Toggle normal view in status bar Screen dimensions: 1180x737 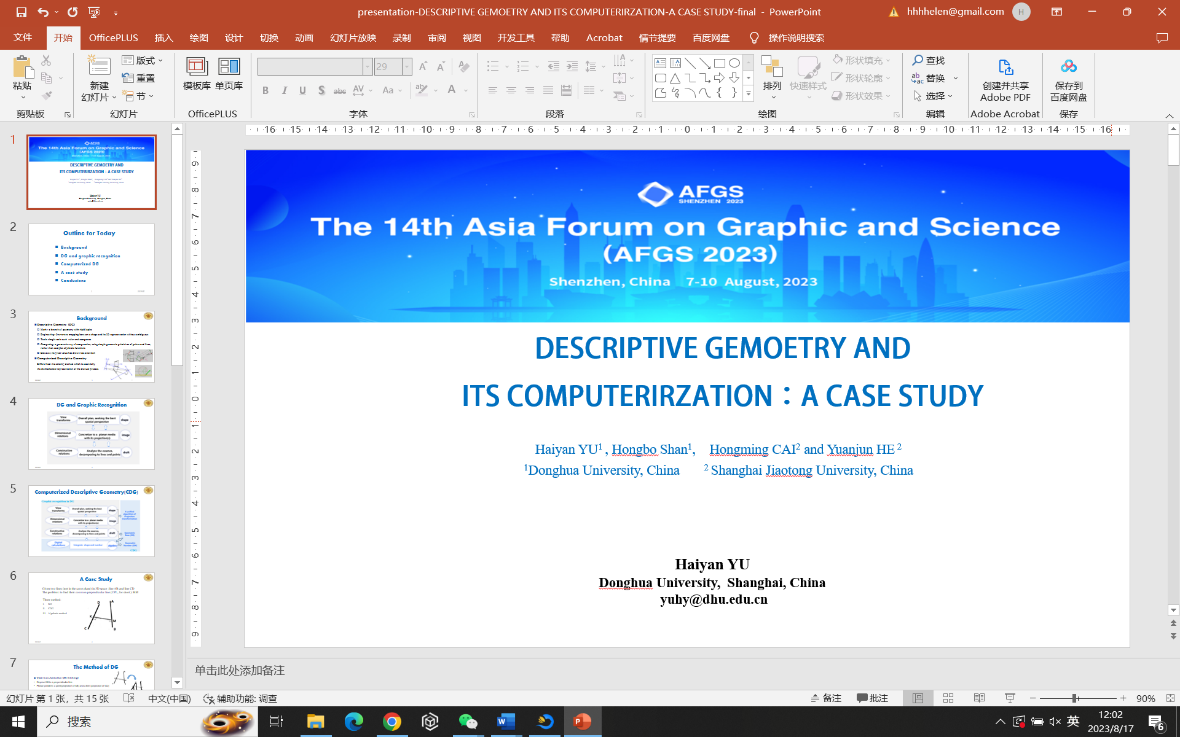click(916, 698)
